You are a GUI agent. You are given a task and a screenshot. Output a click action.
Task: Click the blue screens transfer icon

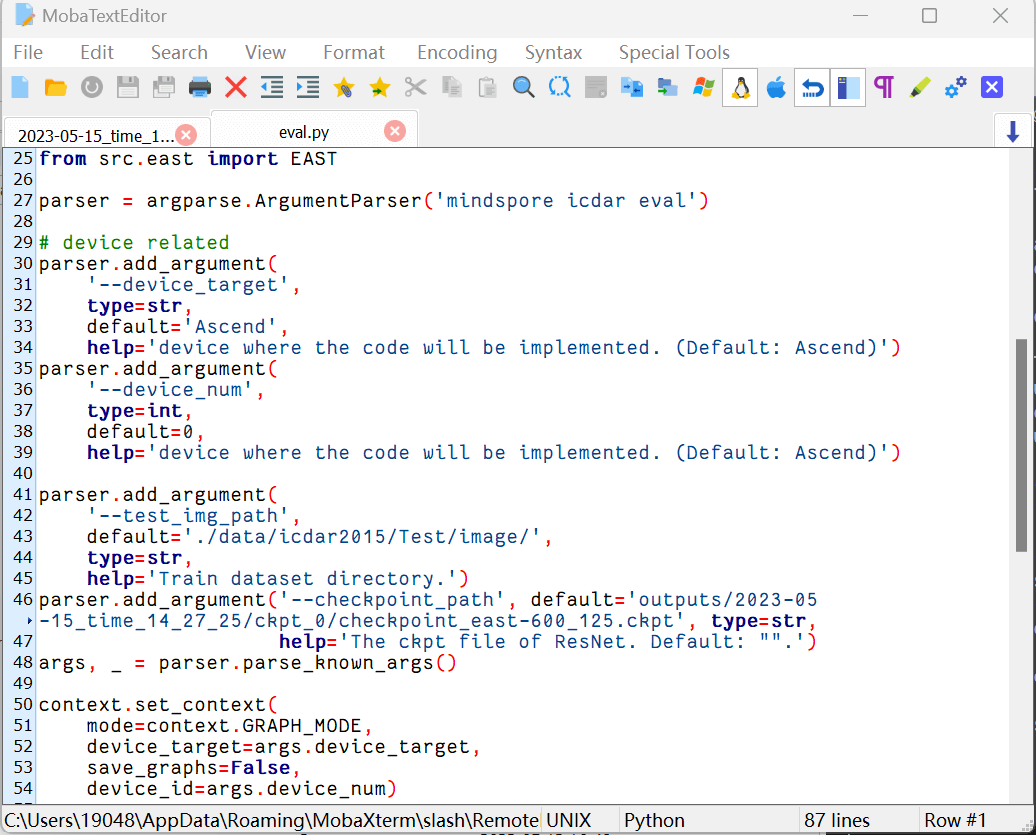click(x=632, y=87)
